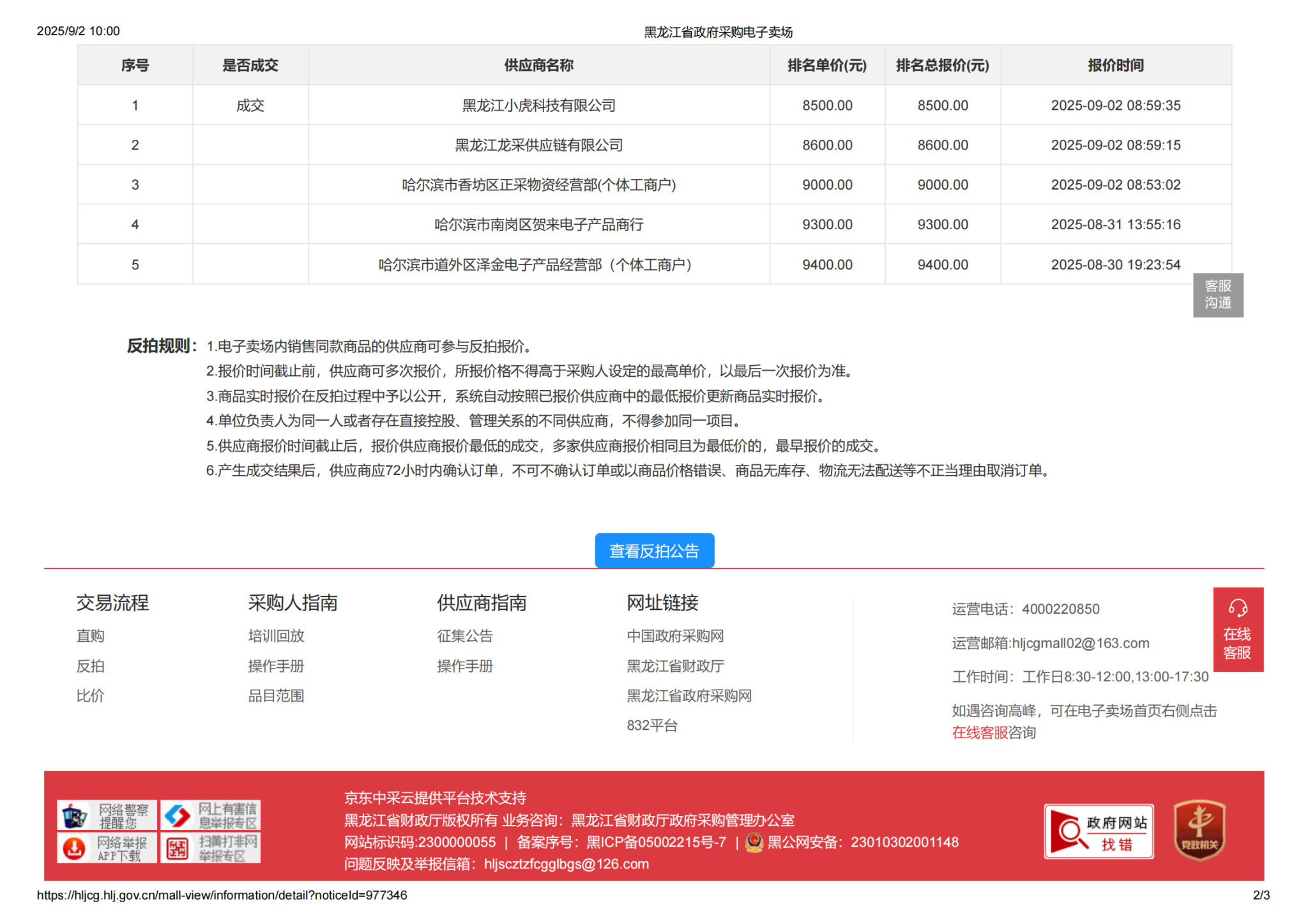Open the 网上有害信息举报专区 badge

[x=210, y=815]
